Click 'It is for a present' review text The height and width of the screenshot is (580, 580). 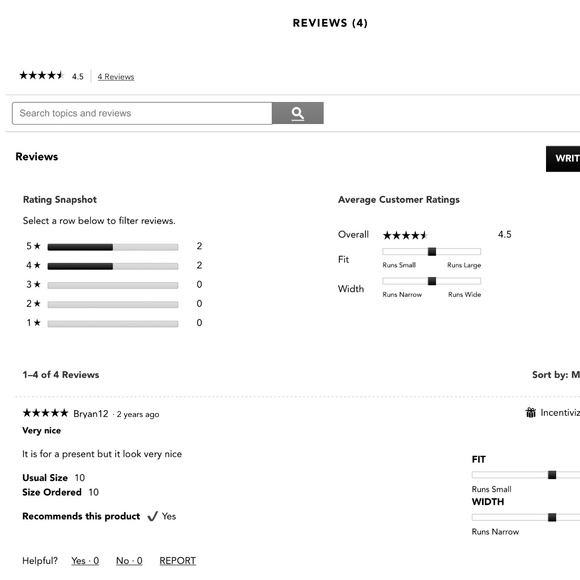coord(102,454)
